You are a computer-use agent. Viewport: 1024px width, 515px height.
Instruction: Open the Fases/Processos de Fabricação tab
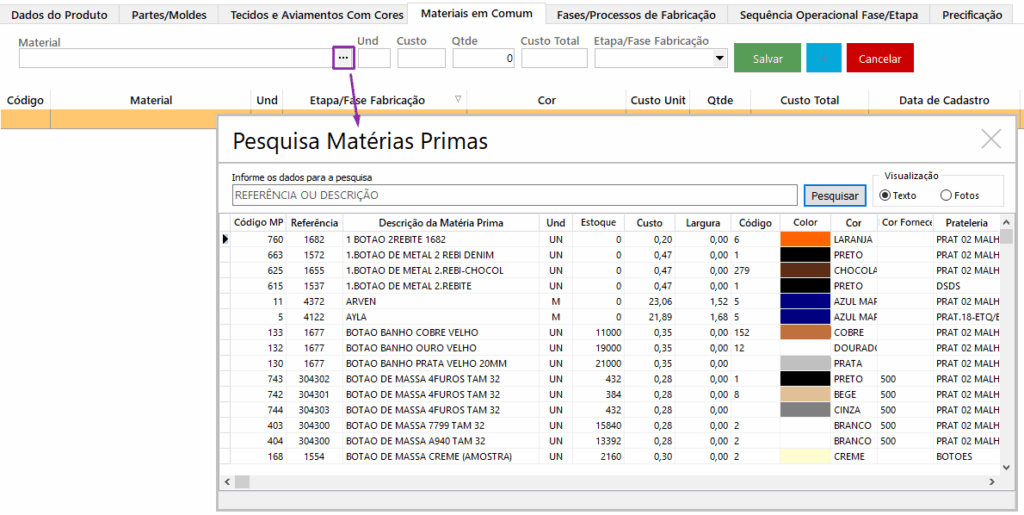click(x=636, y=15)
